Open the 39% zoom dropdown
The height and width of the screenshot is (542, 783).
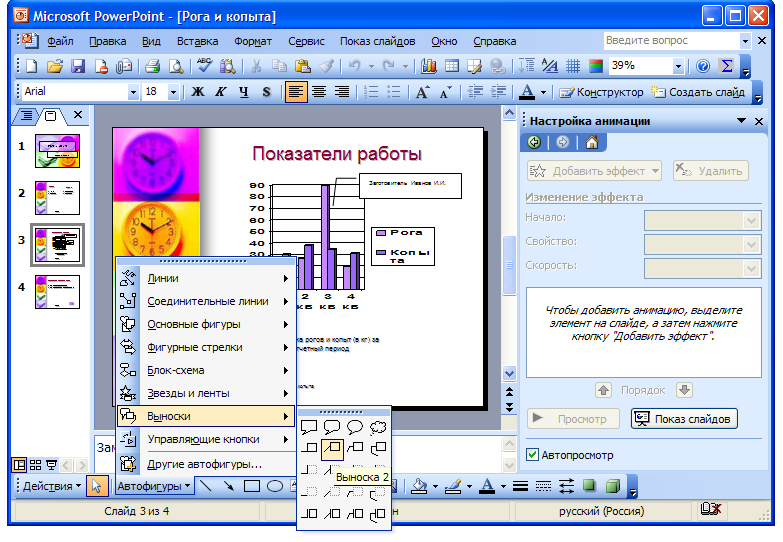678,66
